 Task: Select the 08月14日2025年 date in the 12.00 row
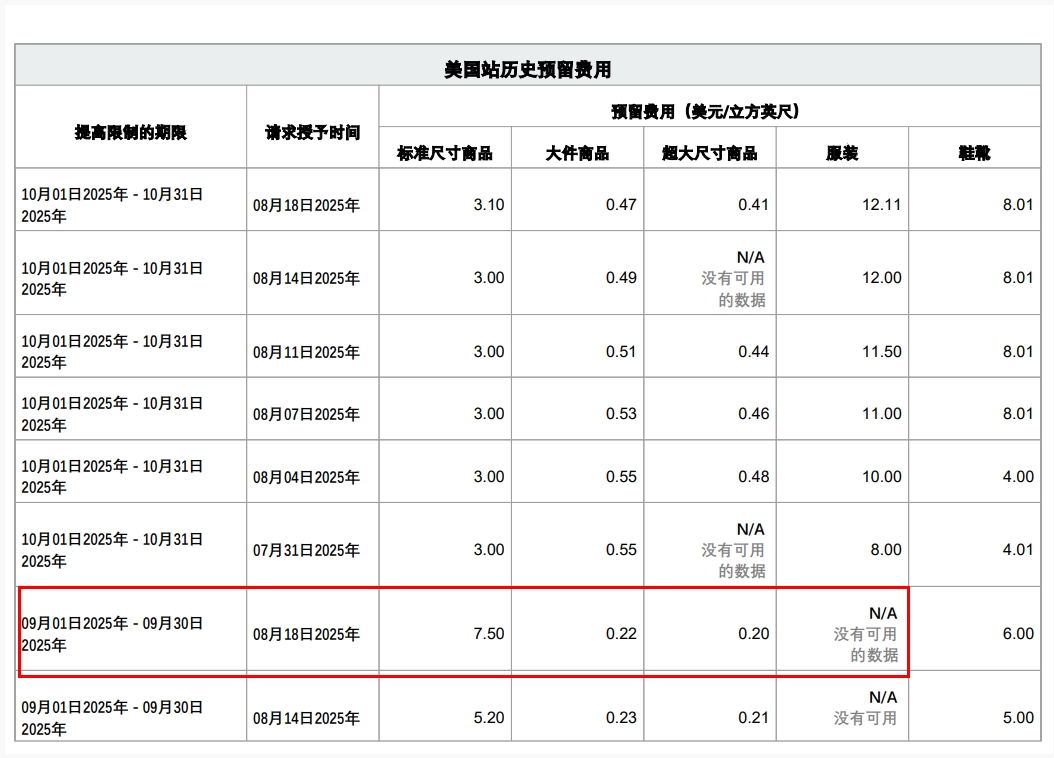(307, 278)
